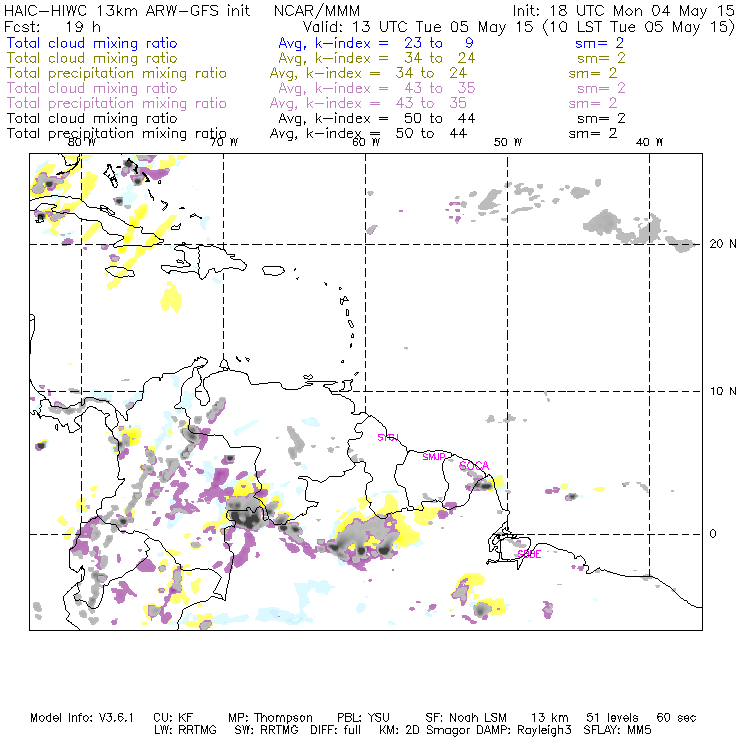Click the "SF: Noah LSM" model setting
740x740 pixels.
pos(466,718)
